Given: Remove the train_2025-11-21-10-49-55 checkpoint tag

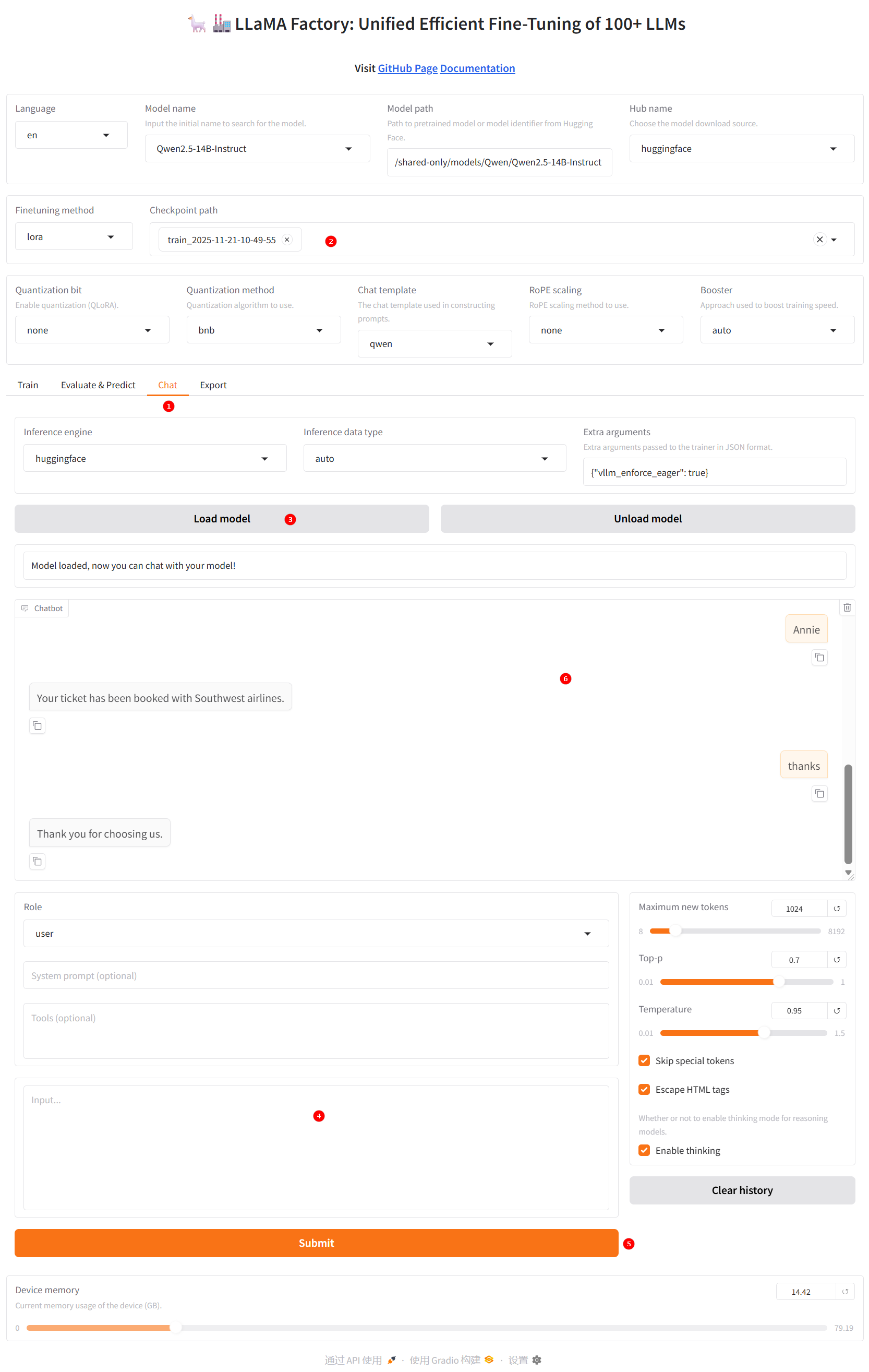Looking at the screenshot, I should (287, 240).
